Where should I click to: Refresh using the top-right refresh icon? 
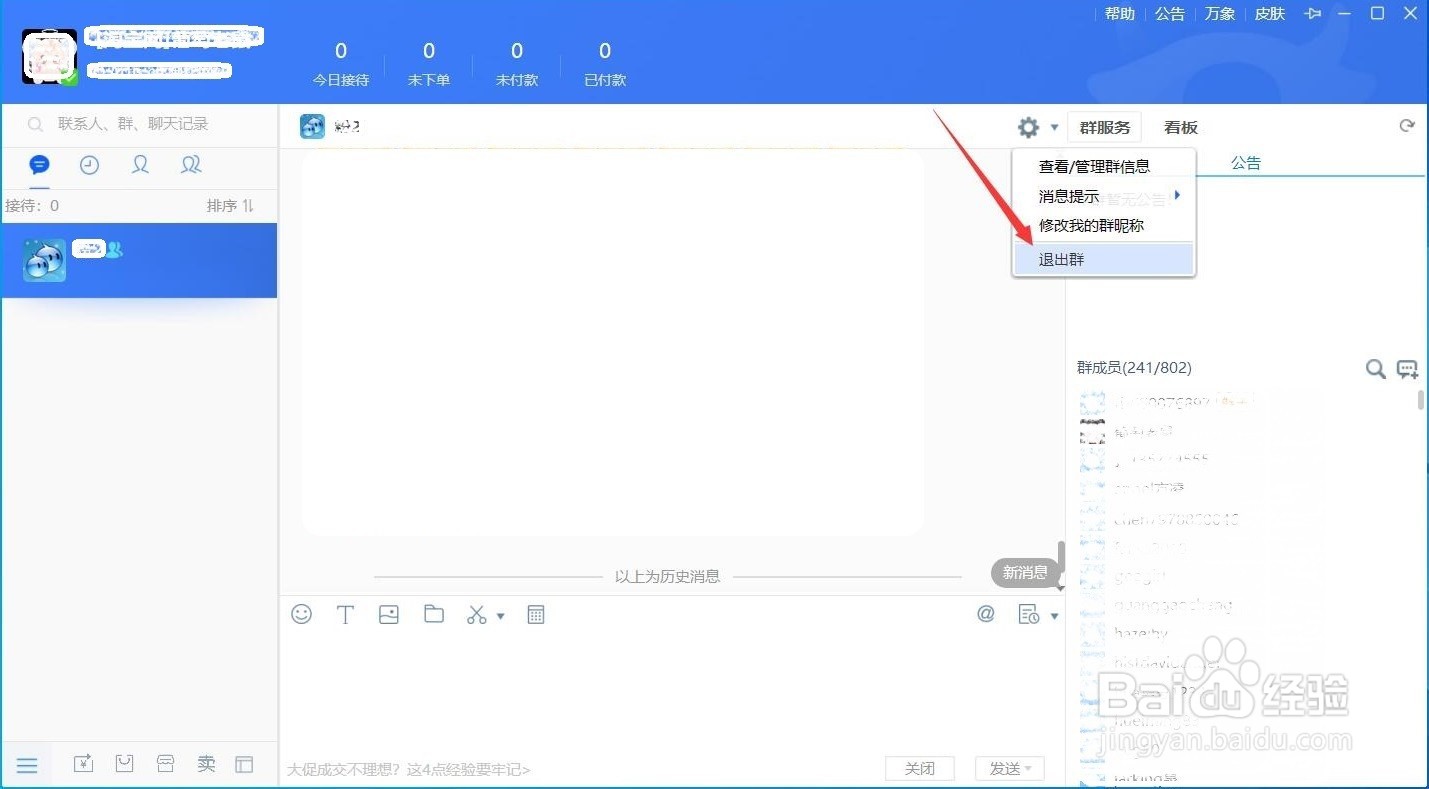tap(1407, 125)
